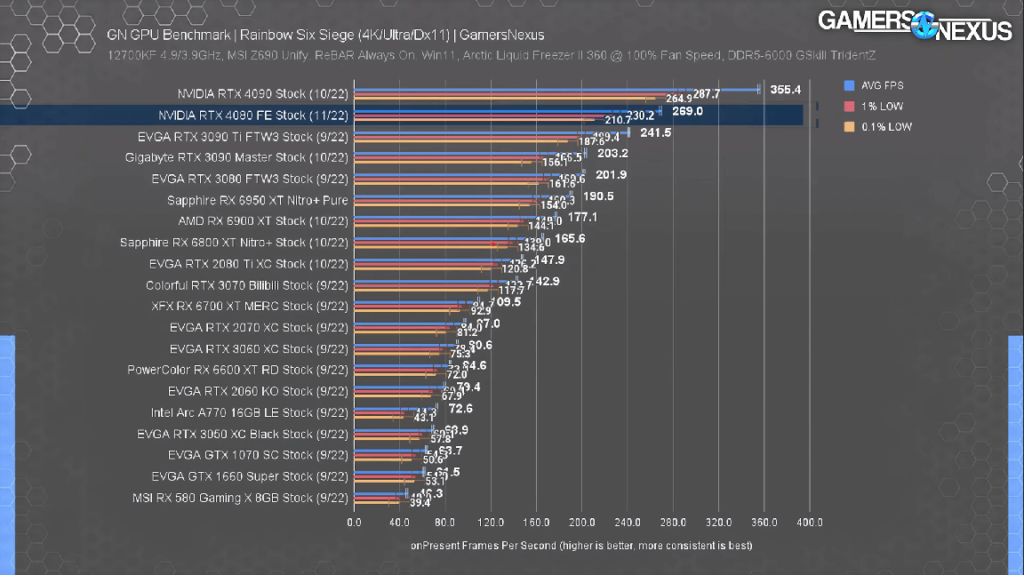The width and height of the screenshot is (1024, 575).
Task: Click the x-axis tick label '0.0'
Action: tap(354, 523)
